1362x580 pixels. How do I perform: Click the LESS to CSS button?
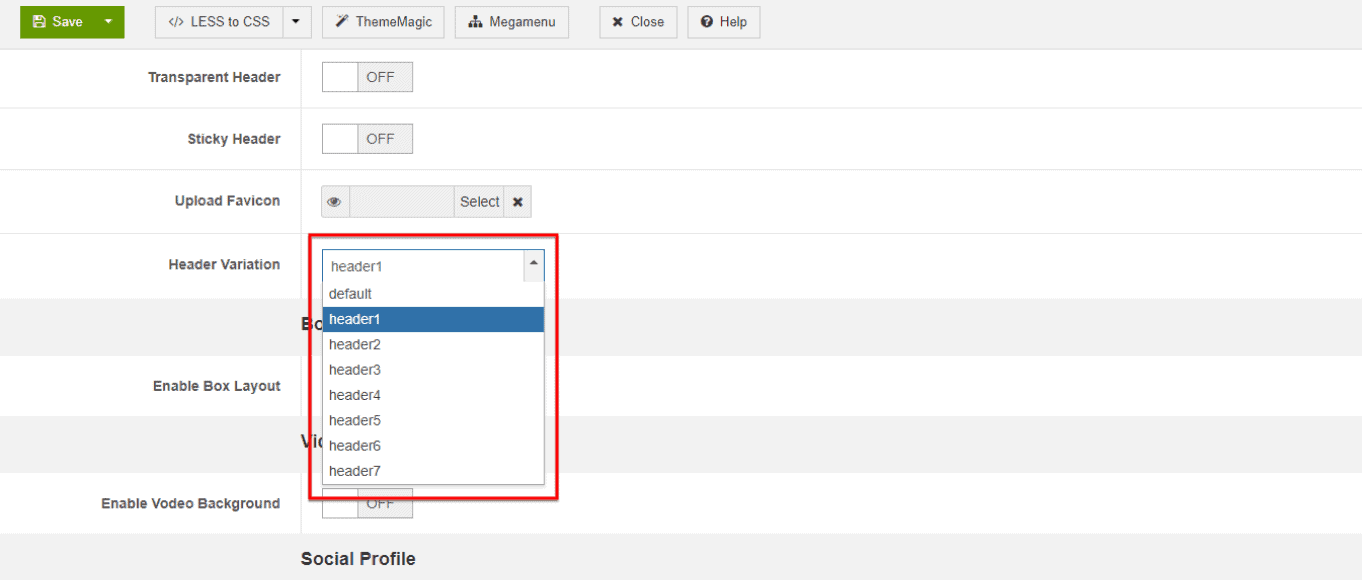point(219,22)
